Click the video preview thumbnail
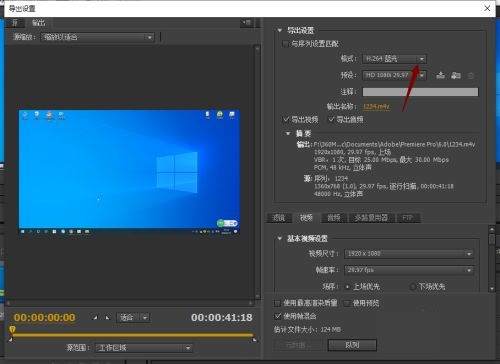This screenshot has width=500, height=364. (129, 173)
